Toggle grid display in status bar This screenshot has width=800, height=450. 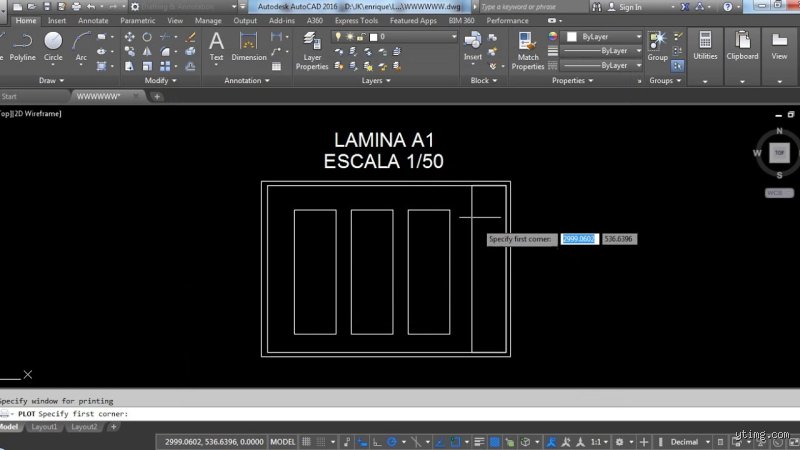pyautogui.click(x=306, y=442)
